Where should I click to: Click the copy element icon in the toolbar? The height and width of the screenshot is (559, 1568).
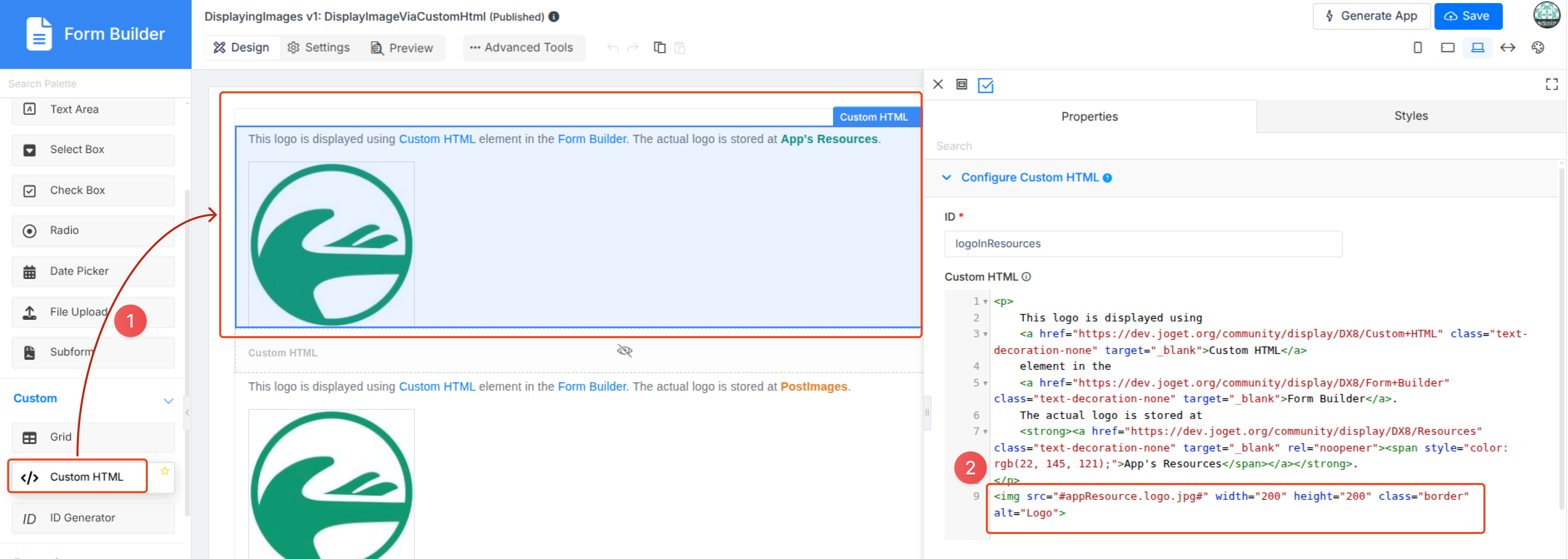[660, 47]
